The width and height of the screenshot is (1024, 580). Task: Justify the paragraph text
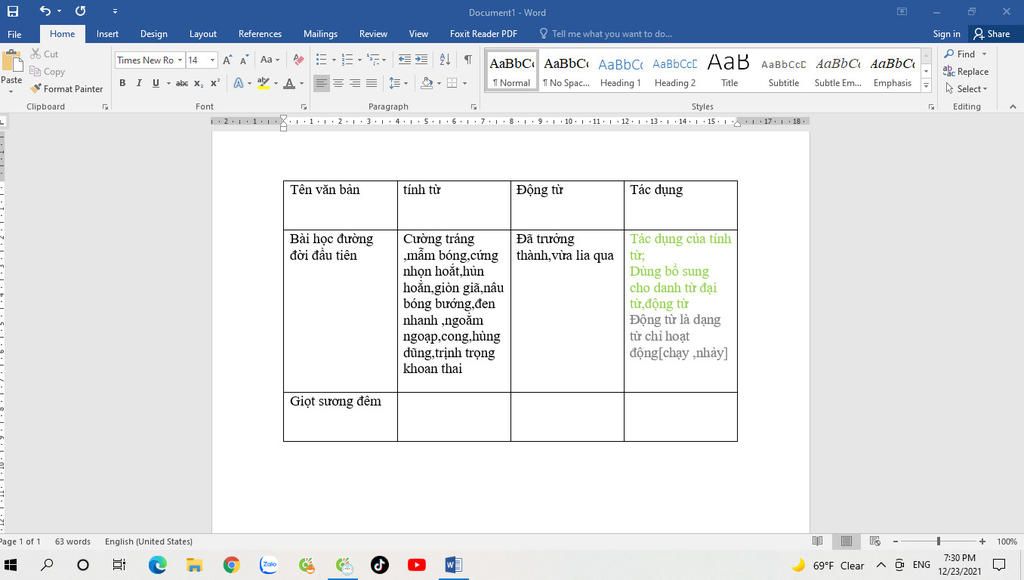pos(372,83)
